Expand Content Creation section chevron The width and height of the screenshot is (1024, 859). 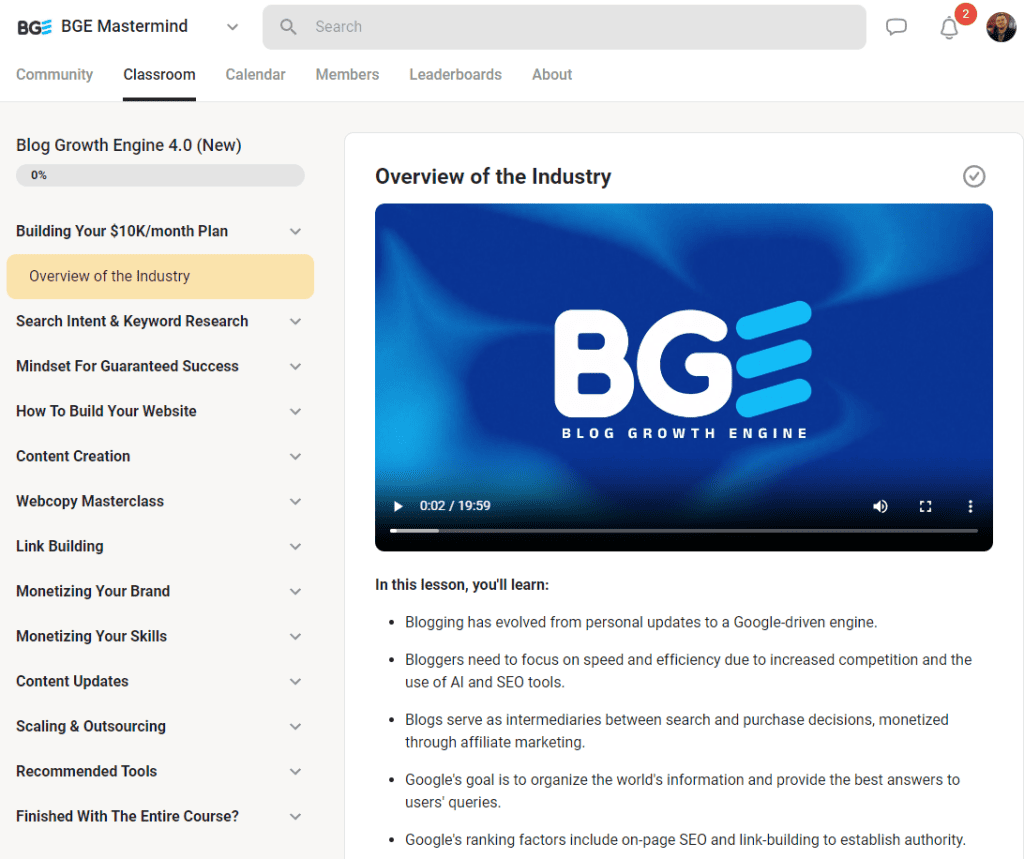(295, 457)
